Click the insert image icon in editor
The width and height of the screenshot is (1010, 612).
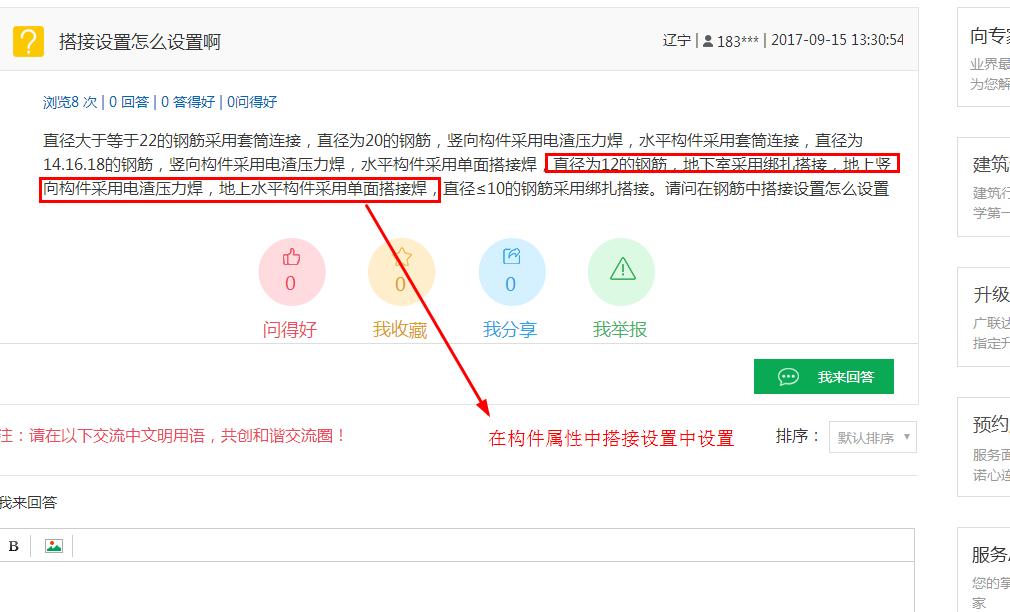[x=53, y=546]
